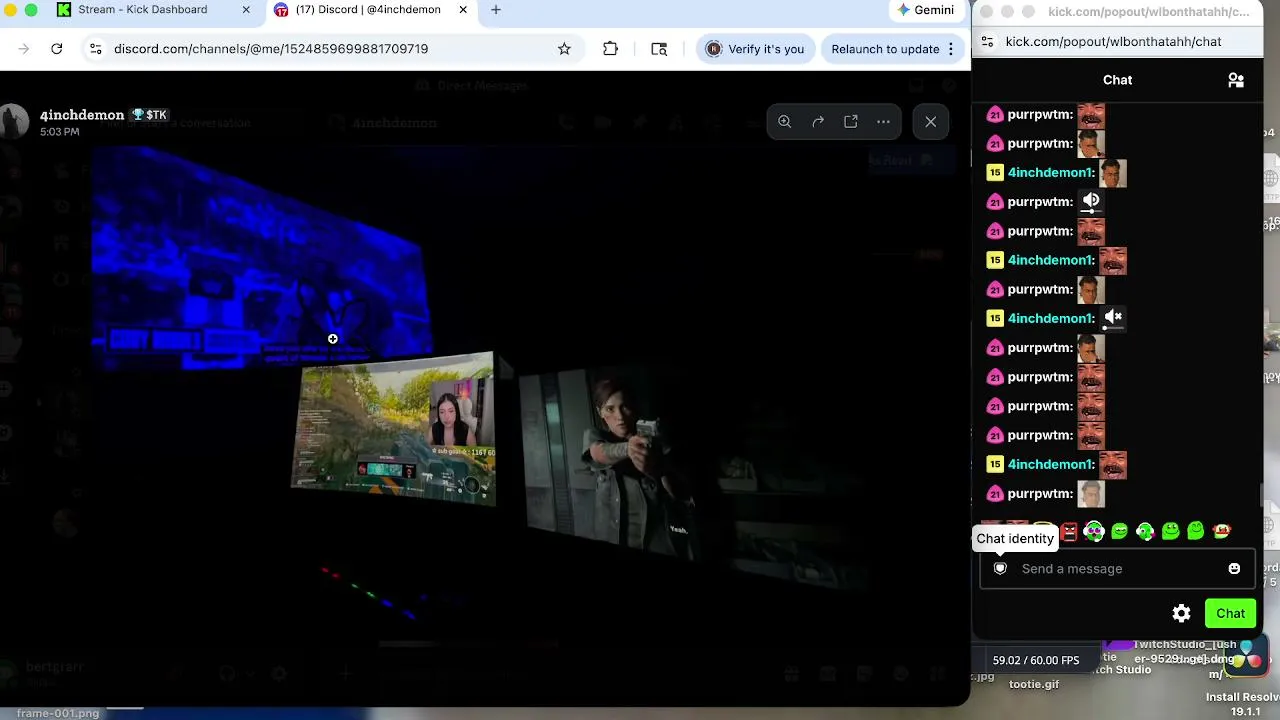
Task: Click the $TK server tag badge
Action: point(150,115)
